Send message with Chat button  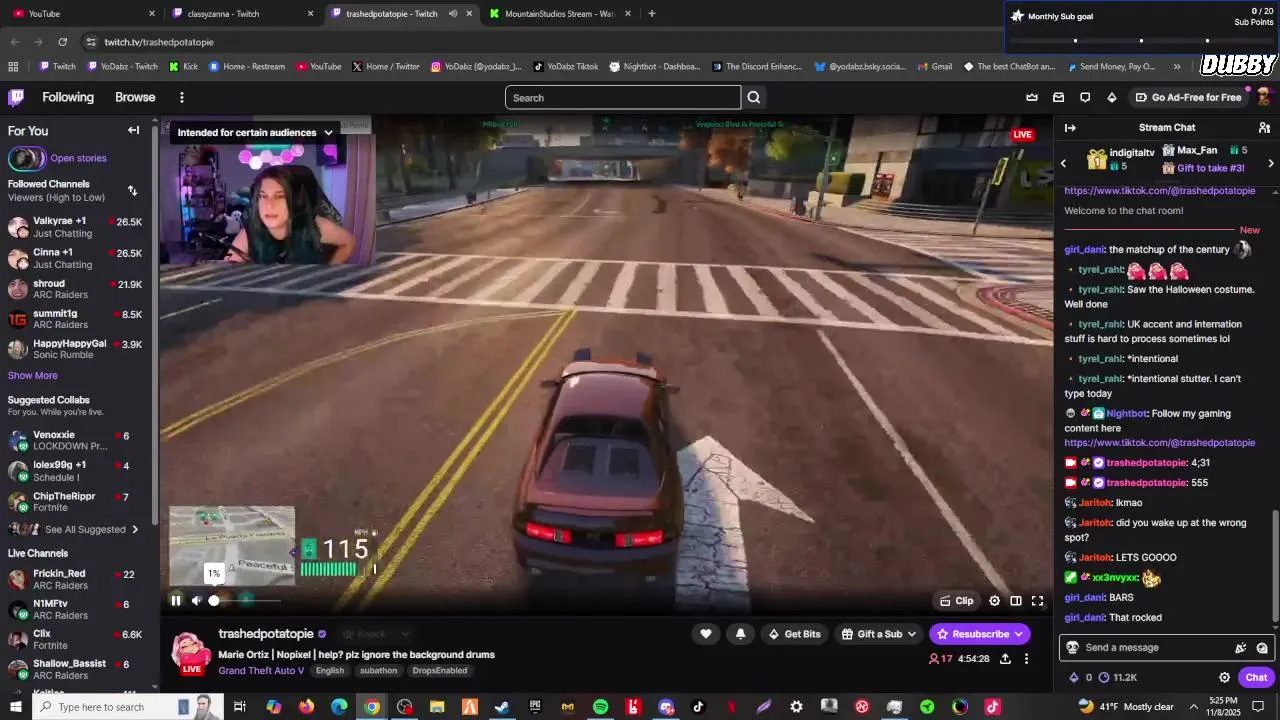[x=1256, y=677]
